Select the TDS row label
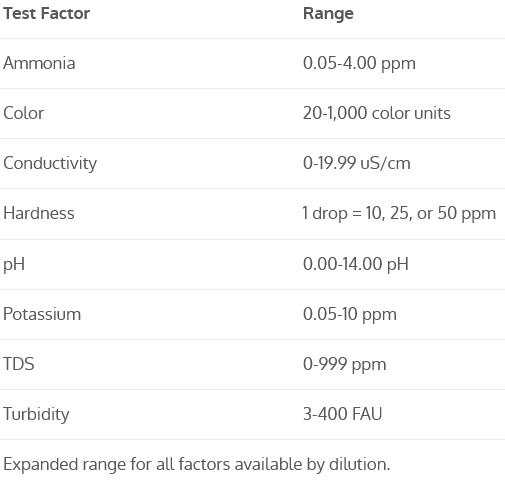The height and width of the screenshot is (480, 505). (19, 364)
